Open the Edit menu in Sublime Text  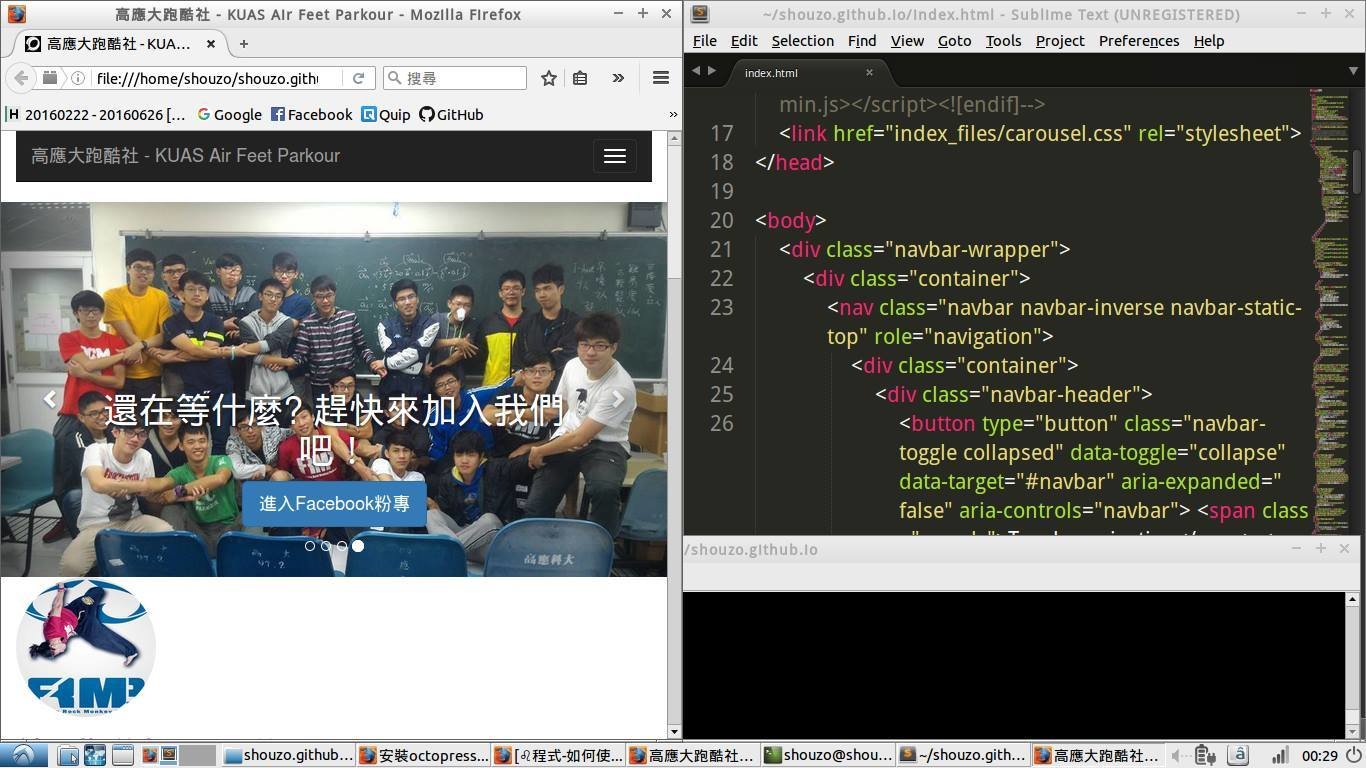(x=744, y=41)
